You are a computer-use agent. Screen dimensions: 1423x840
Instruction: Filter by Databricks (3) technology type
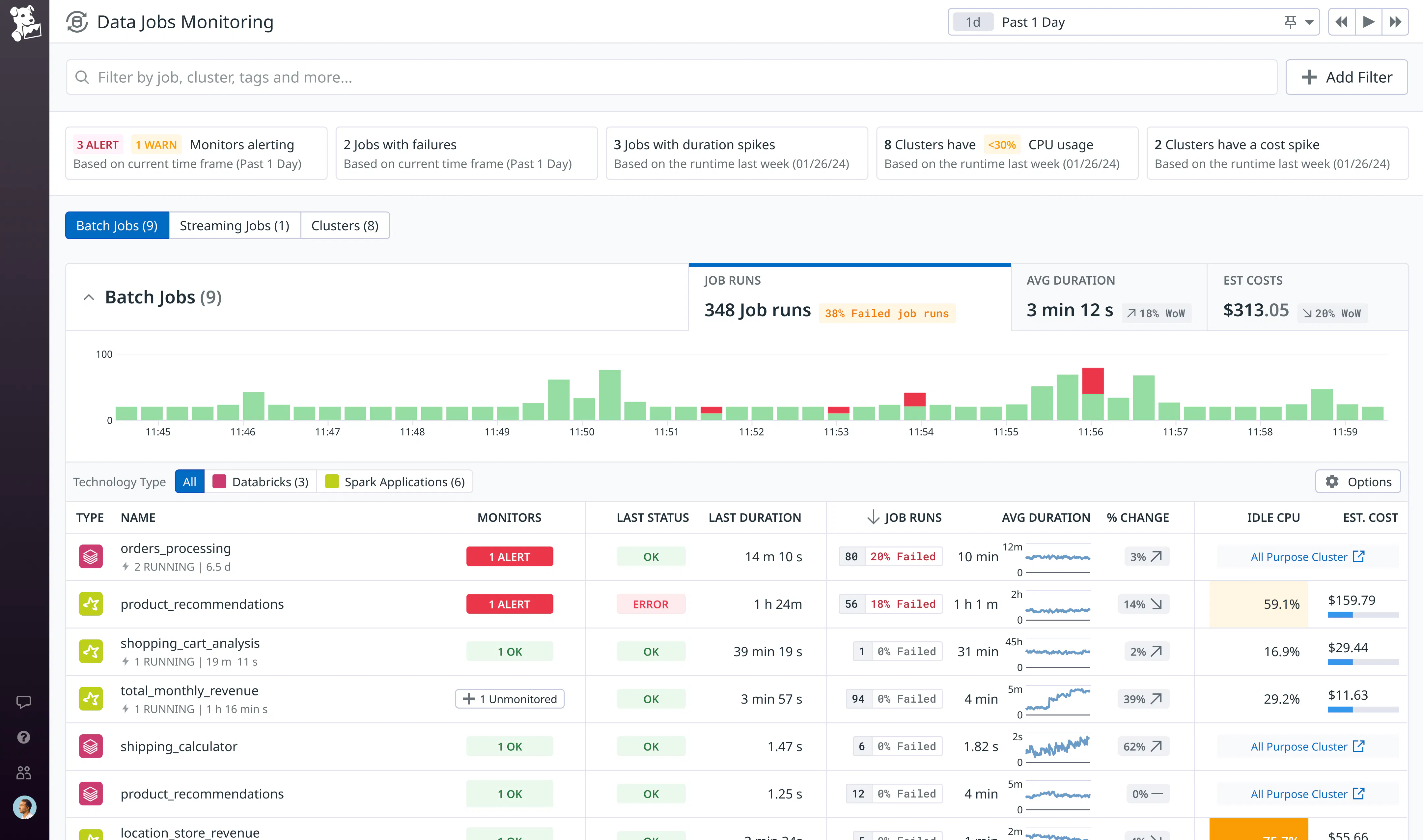(x=261, y=482)
